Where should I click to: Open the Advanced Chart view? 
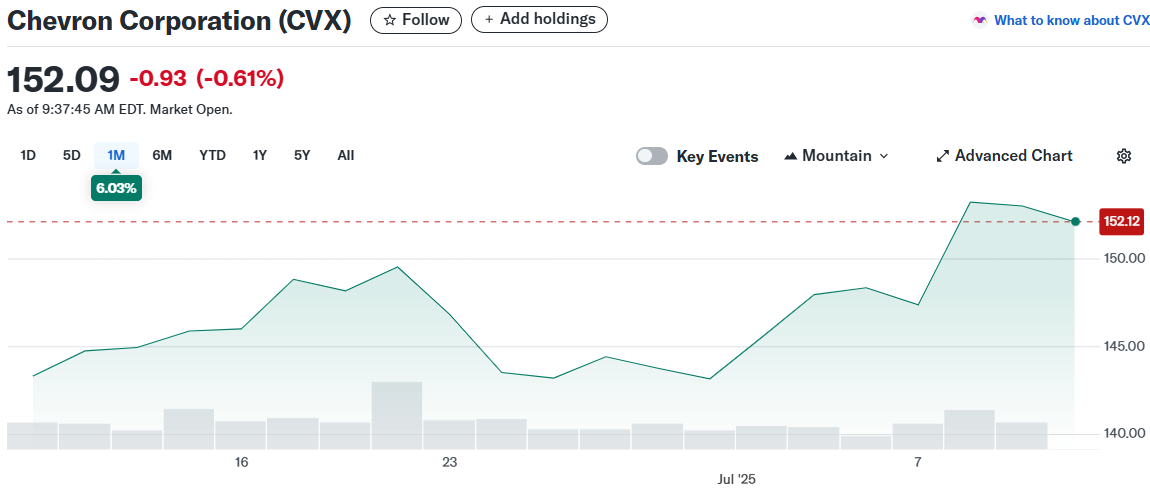tap(1004, 156)
